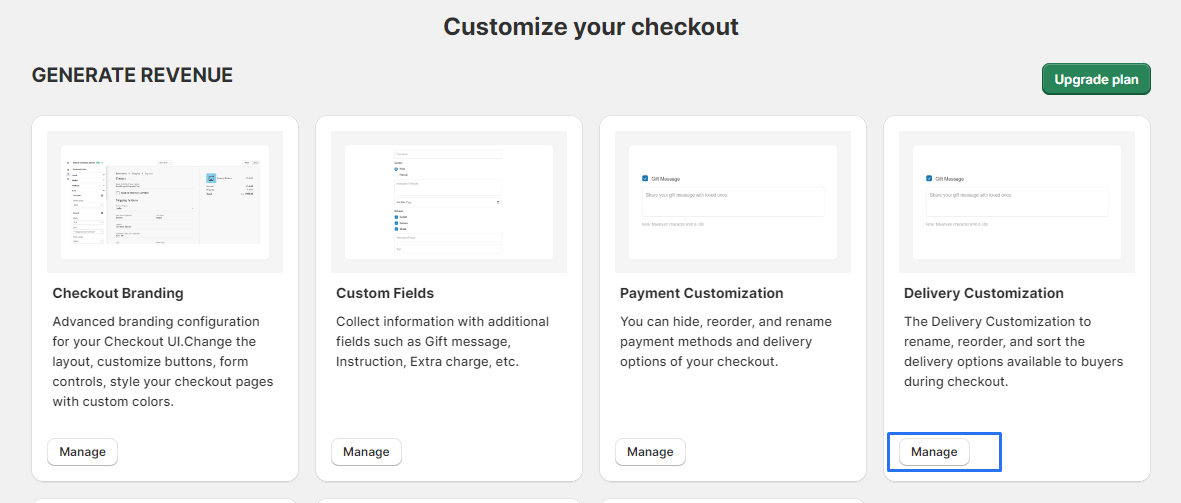Select the checked radio button in Custom Fields preview
Screen dimensions: 1181x503
tap(397, 169)
